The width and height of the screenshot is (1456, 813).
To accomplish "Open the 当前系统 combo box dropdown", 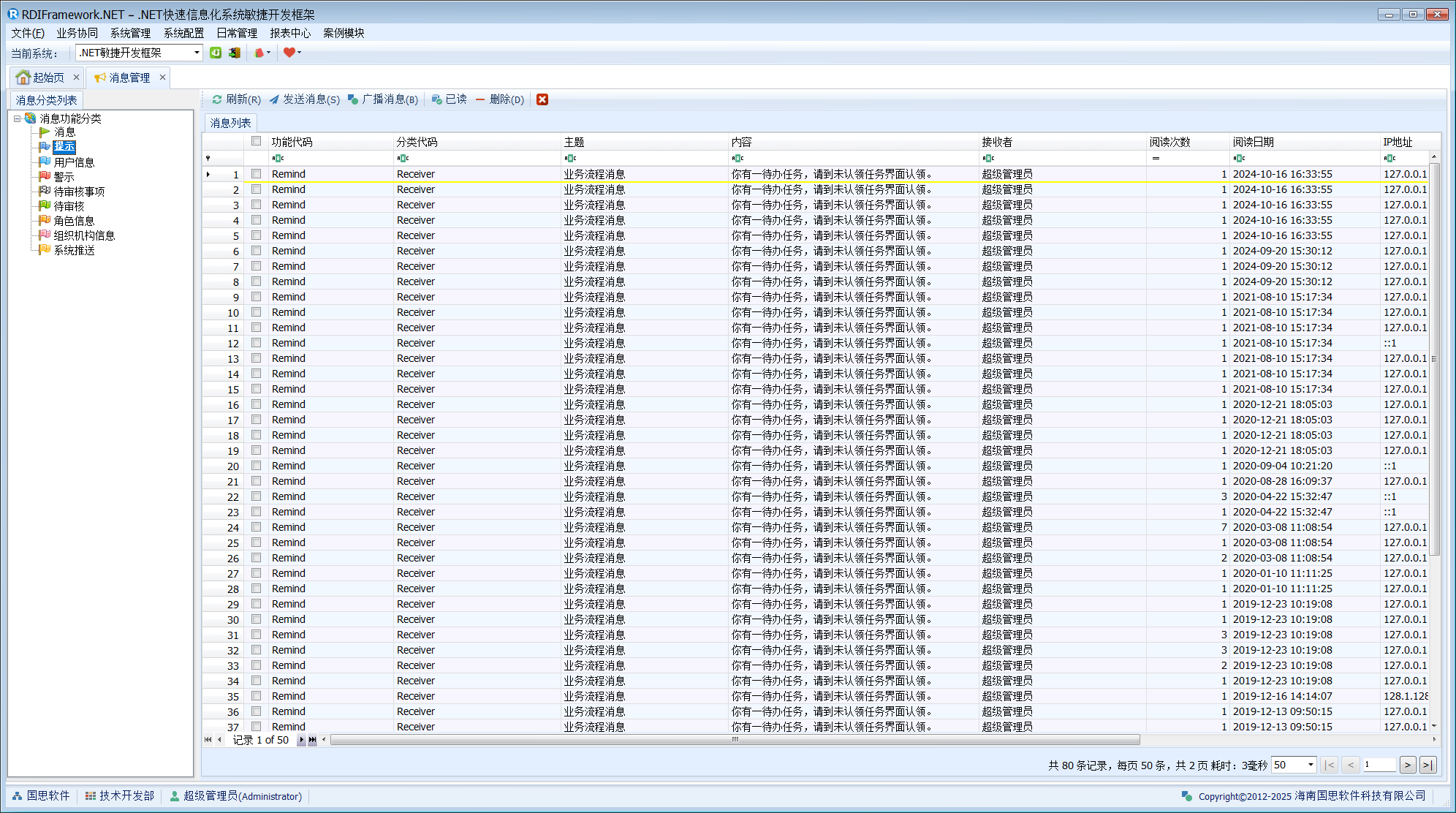I will point(197,53).
